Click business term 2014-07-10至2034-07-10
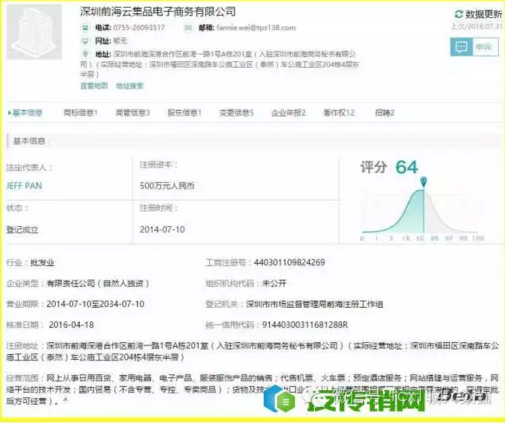The width and height of the screenshot is (505, 423). 95,304
